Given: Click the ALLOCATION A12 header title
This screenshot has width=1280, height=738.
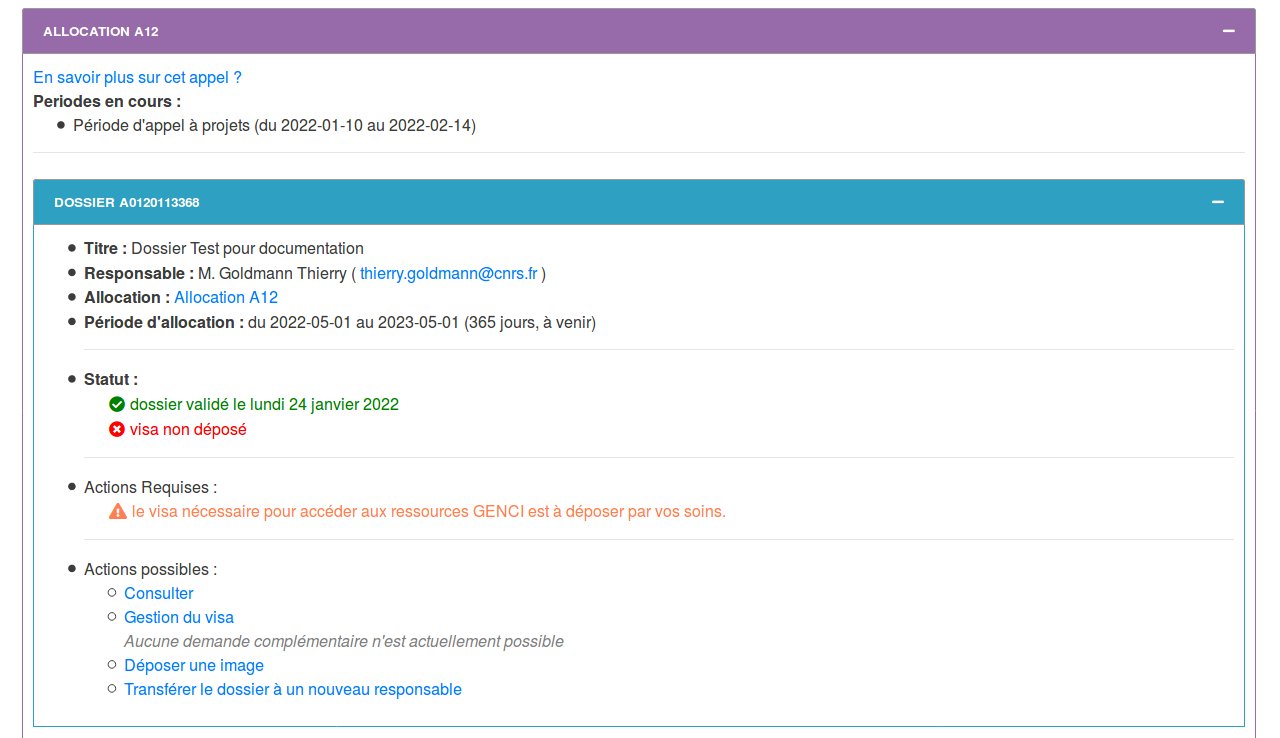Looking at the screenshot, I should click(x=101, y=31).
